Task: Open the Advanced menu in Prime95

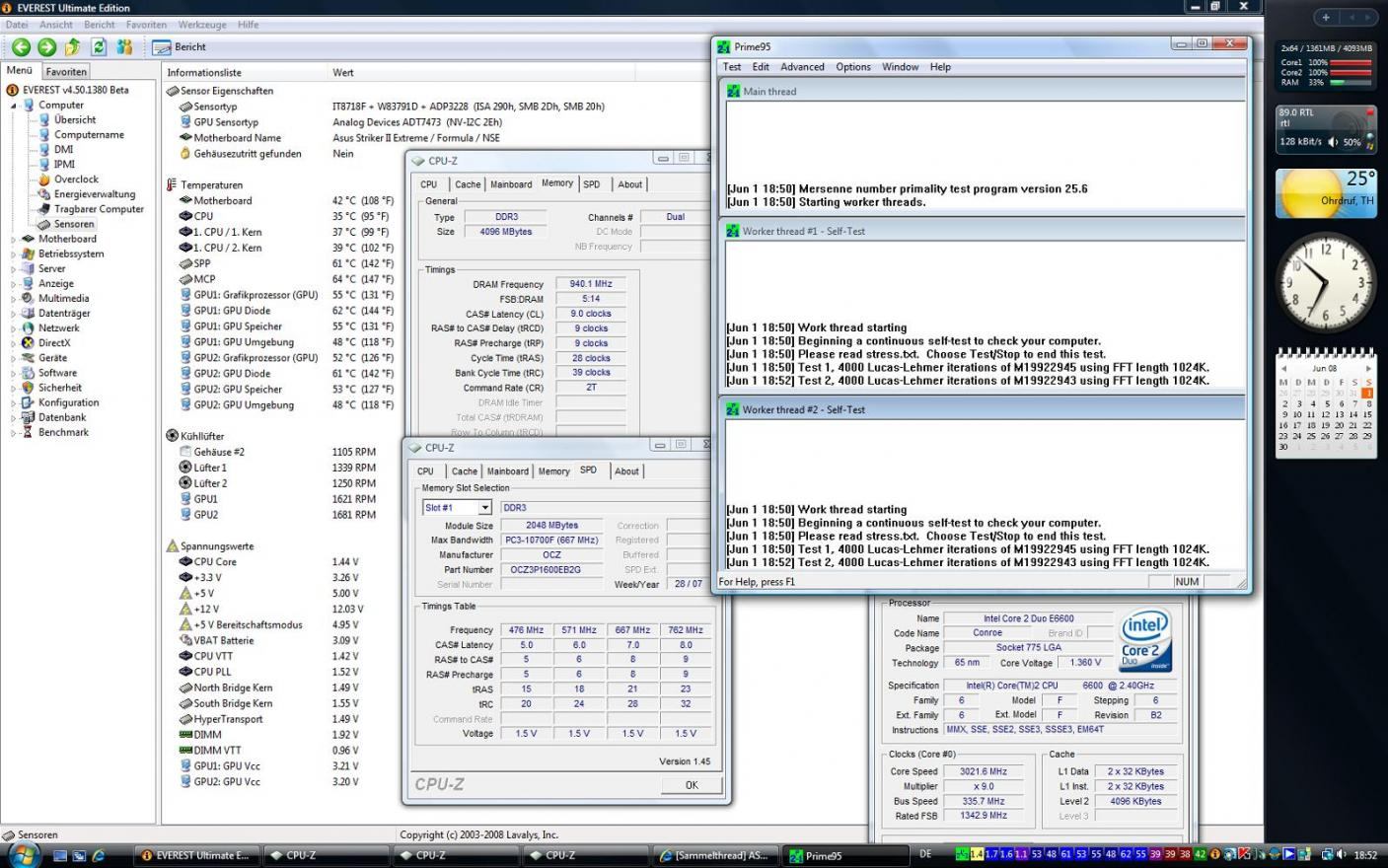Action: tap(802, 67)
